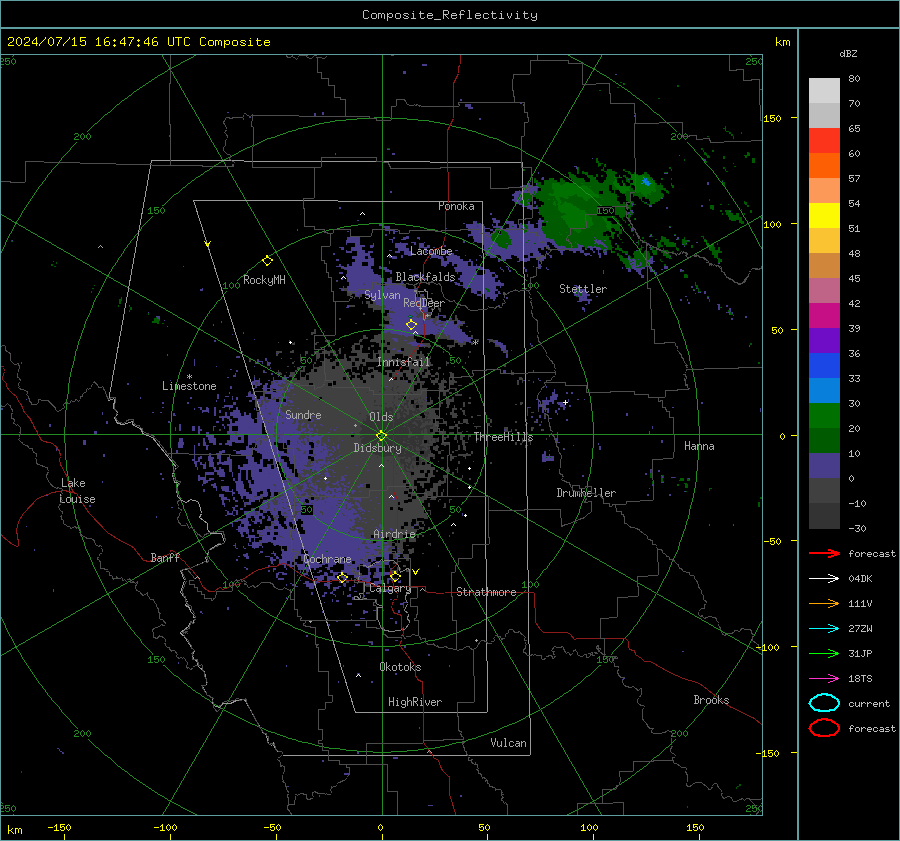Click the Composite_Reflectivity title
This screenshot has width=900, height=841.
point(449,15)
